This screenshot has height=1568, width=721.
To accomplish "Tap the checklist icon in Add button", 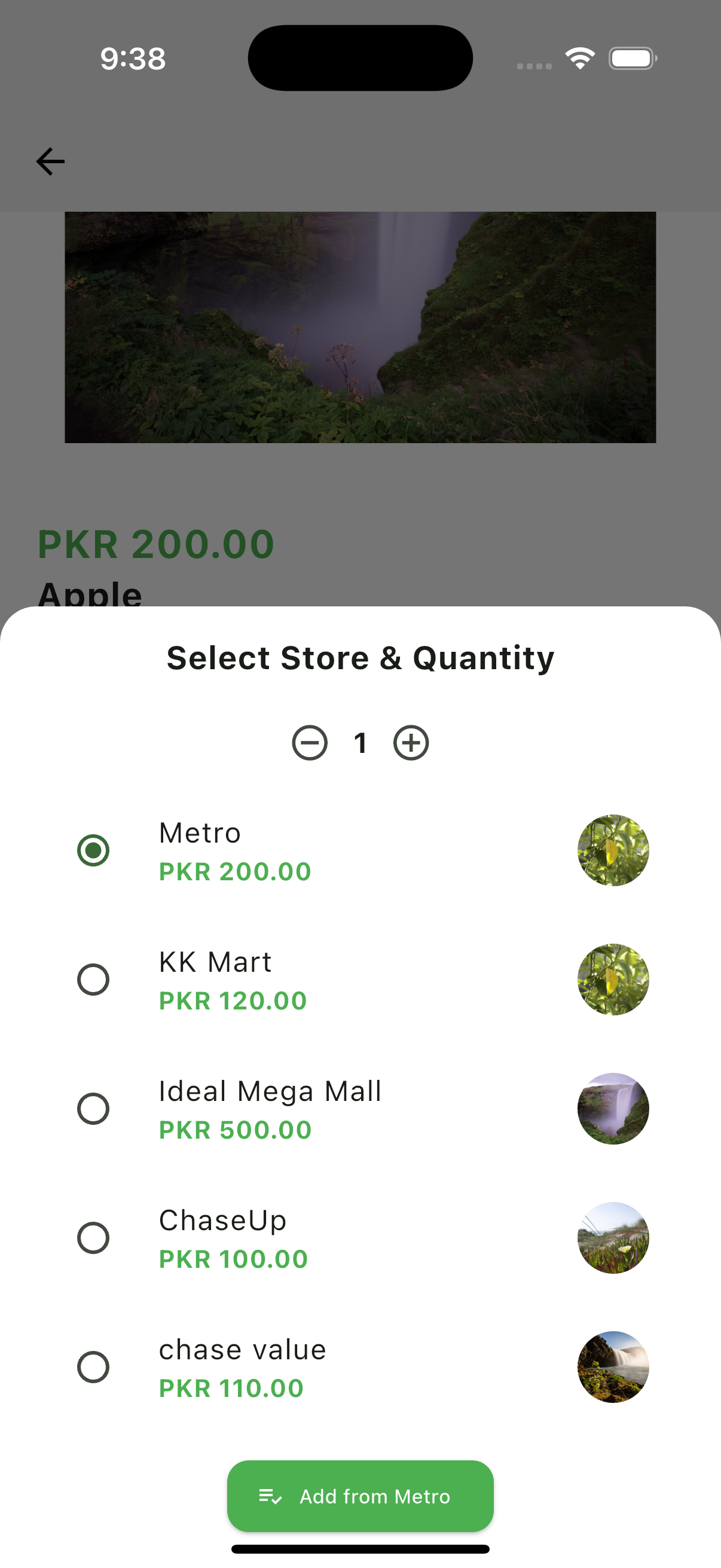I will click(270, 1496).
